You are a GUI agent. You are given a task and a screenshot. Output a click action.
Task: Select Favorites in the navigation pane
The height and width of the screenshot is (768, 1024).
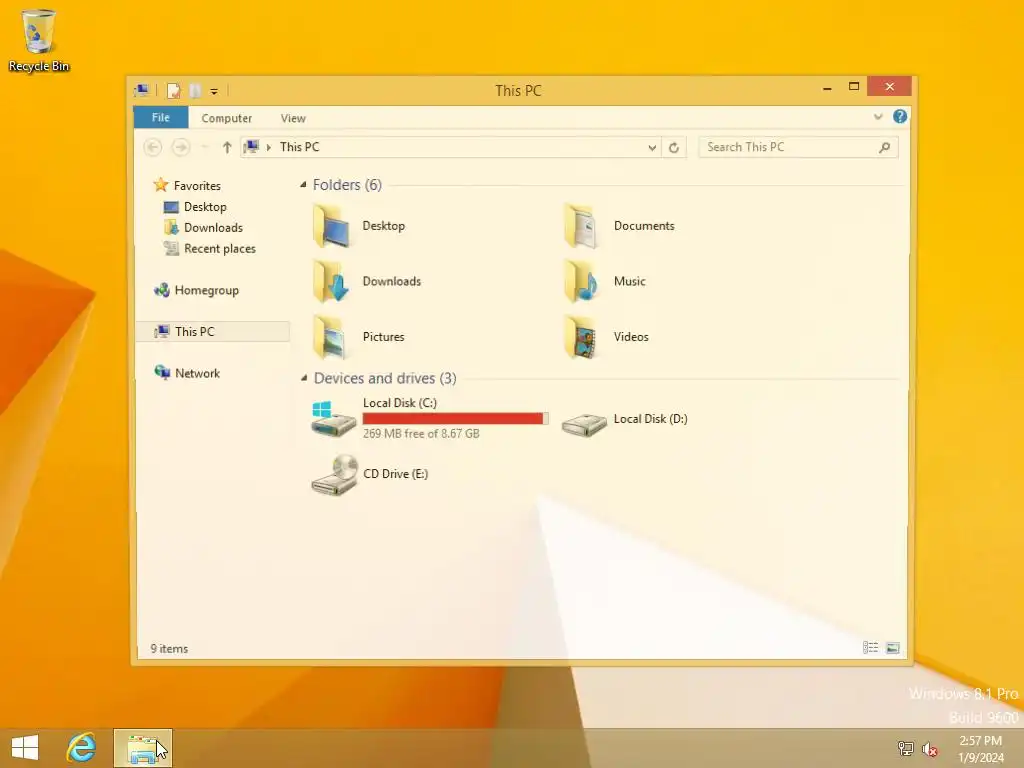tap(197, 186)
